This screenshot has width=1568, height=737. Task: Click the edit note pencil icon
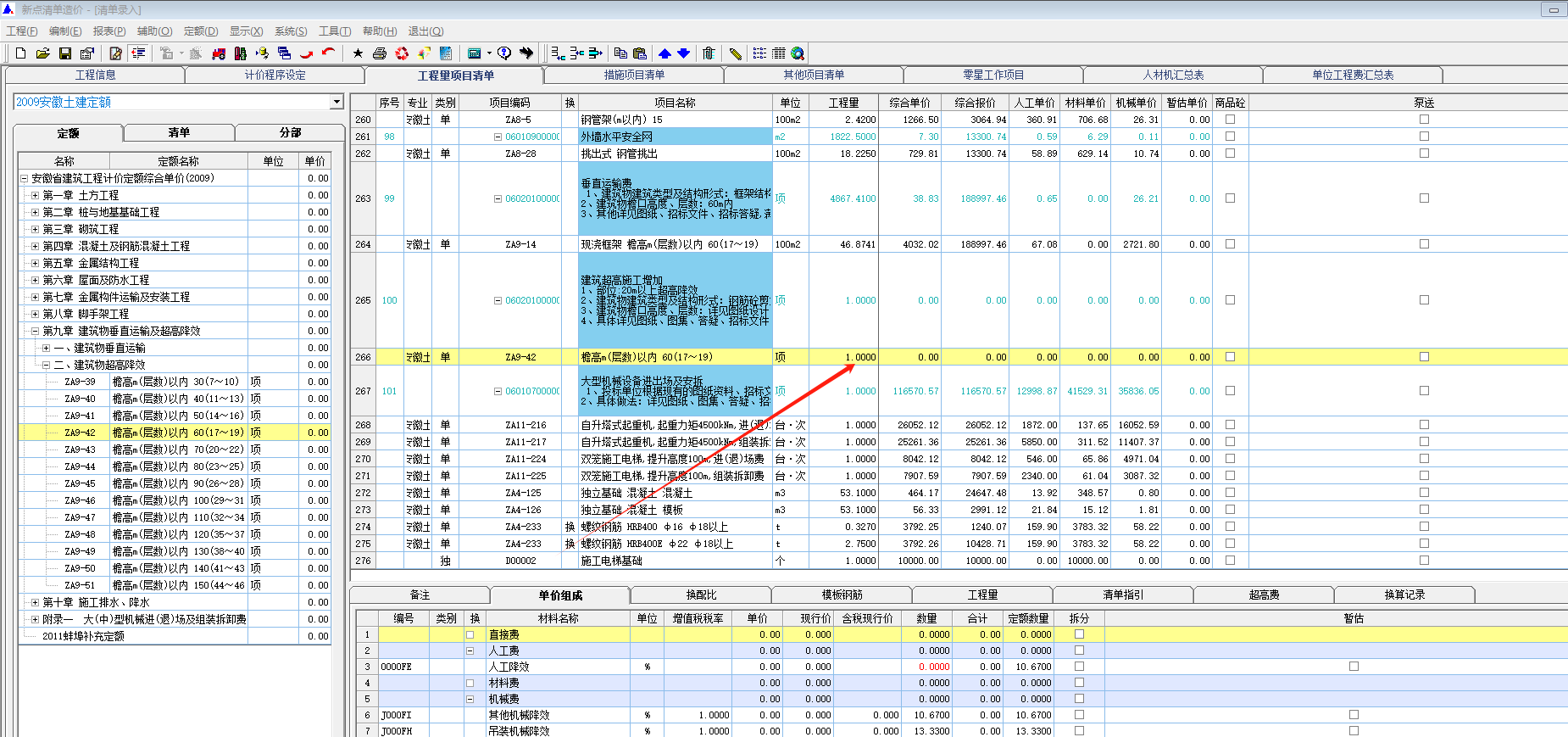[115, 53]
